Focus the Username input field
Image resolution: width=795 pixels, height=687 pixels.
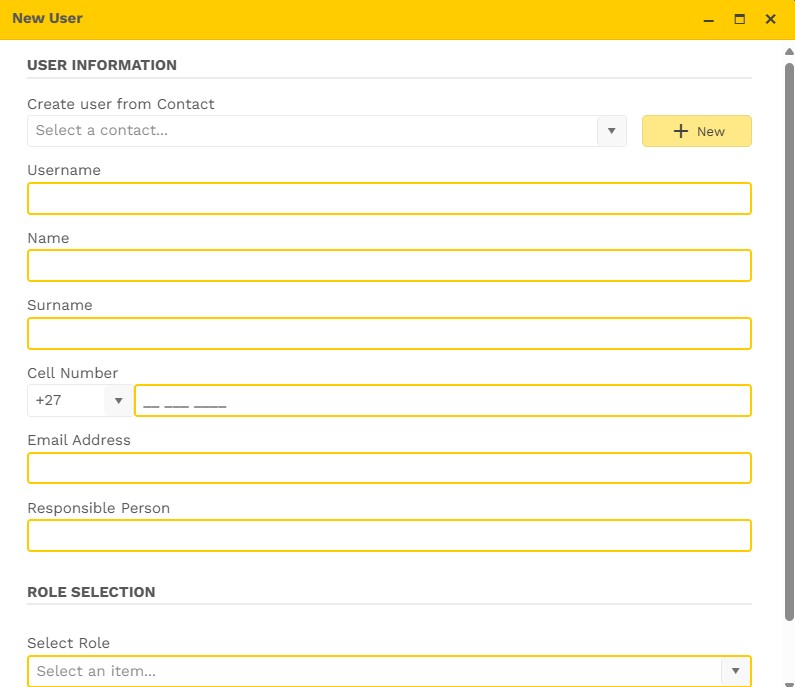pyautogui.click(x=389, y=198)
